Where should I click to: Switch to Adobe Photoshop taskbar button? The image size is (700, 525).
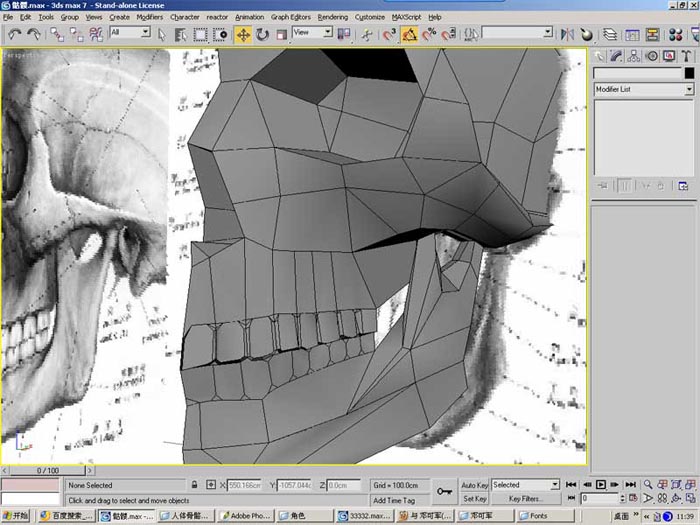click(246, 516)
